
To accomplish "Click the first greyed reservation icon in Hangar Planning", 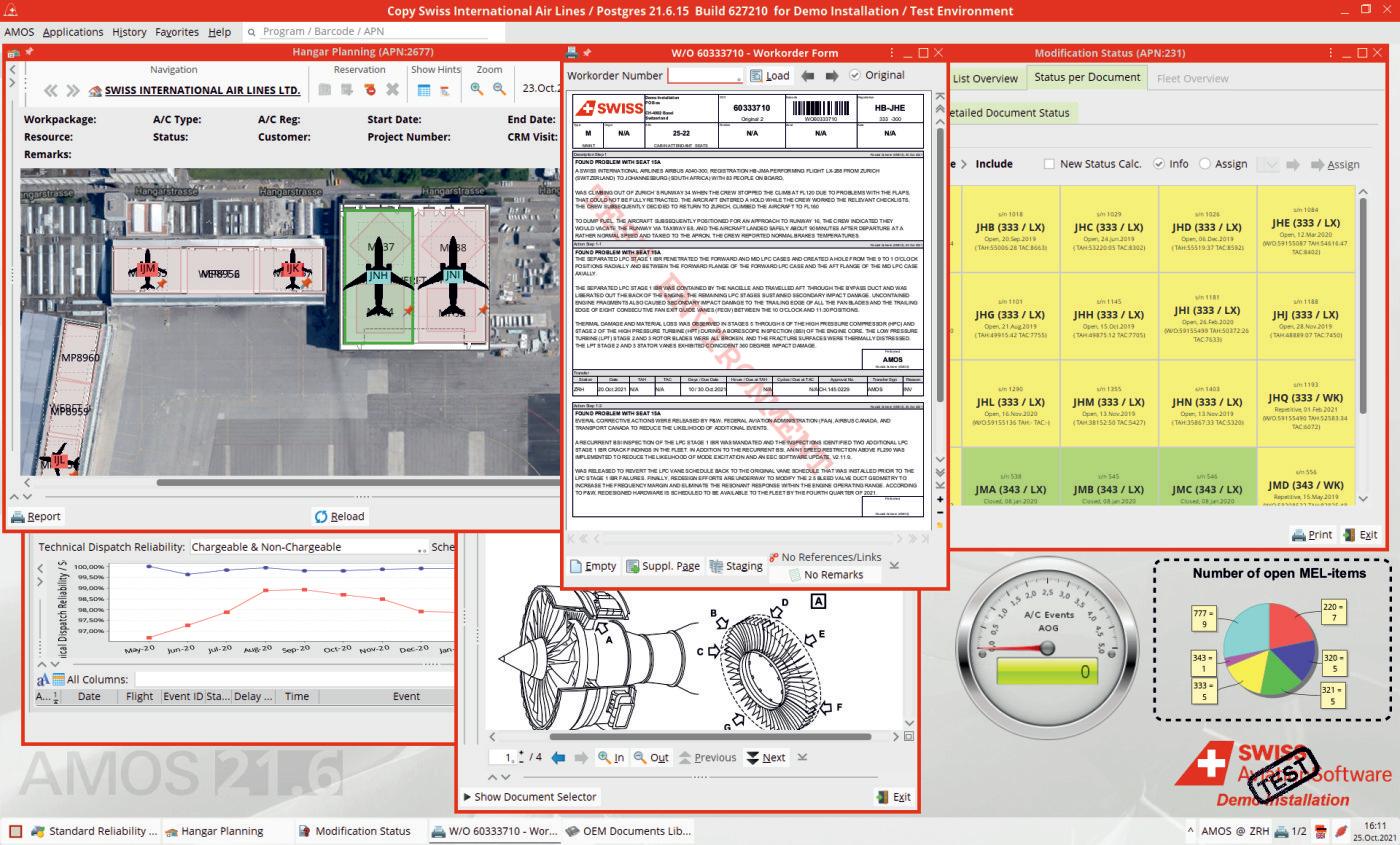I will click(324, 89).
